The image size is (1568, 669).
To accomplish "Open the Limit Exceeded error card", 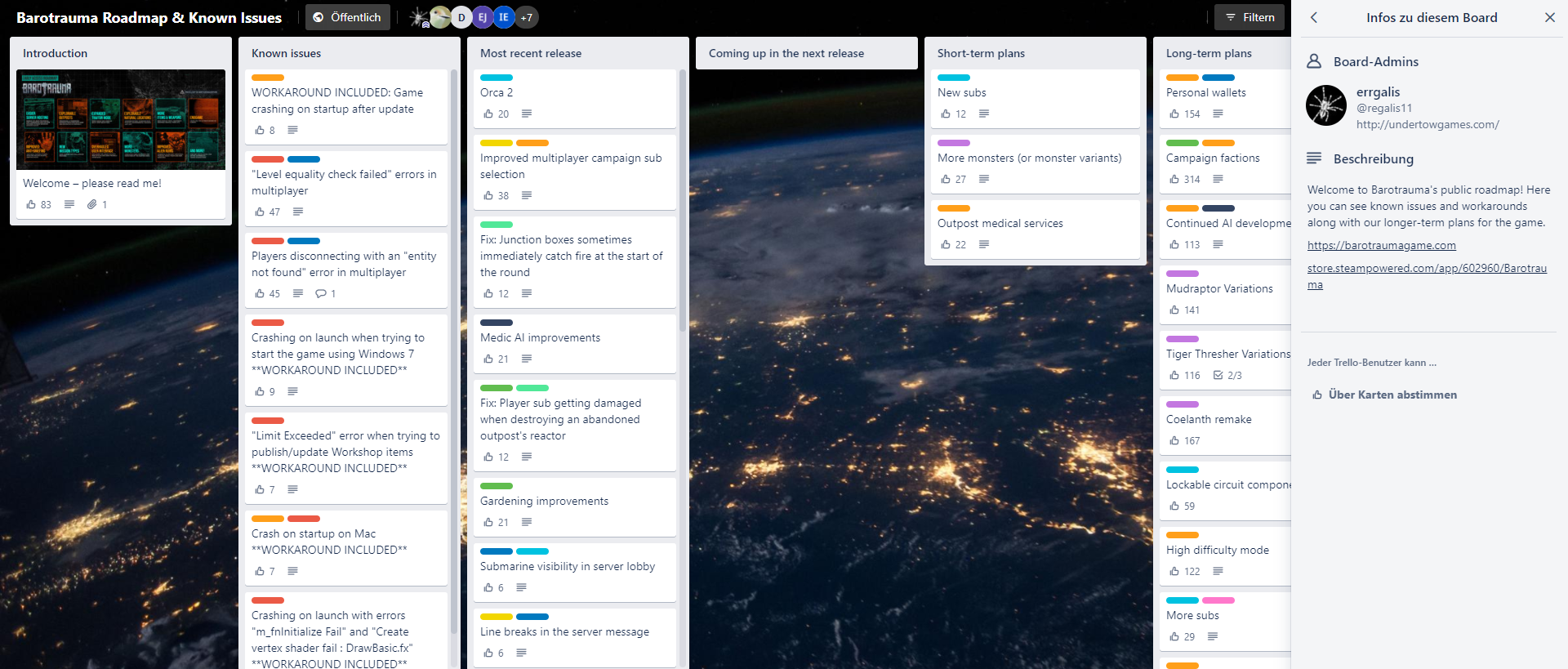I will (x=346, y=457).
